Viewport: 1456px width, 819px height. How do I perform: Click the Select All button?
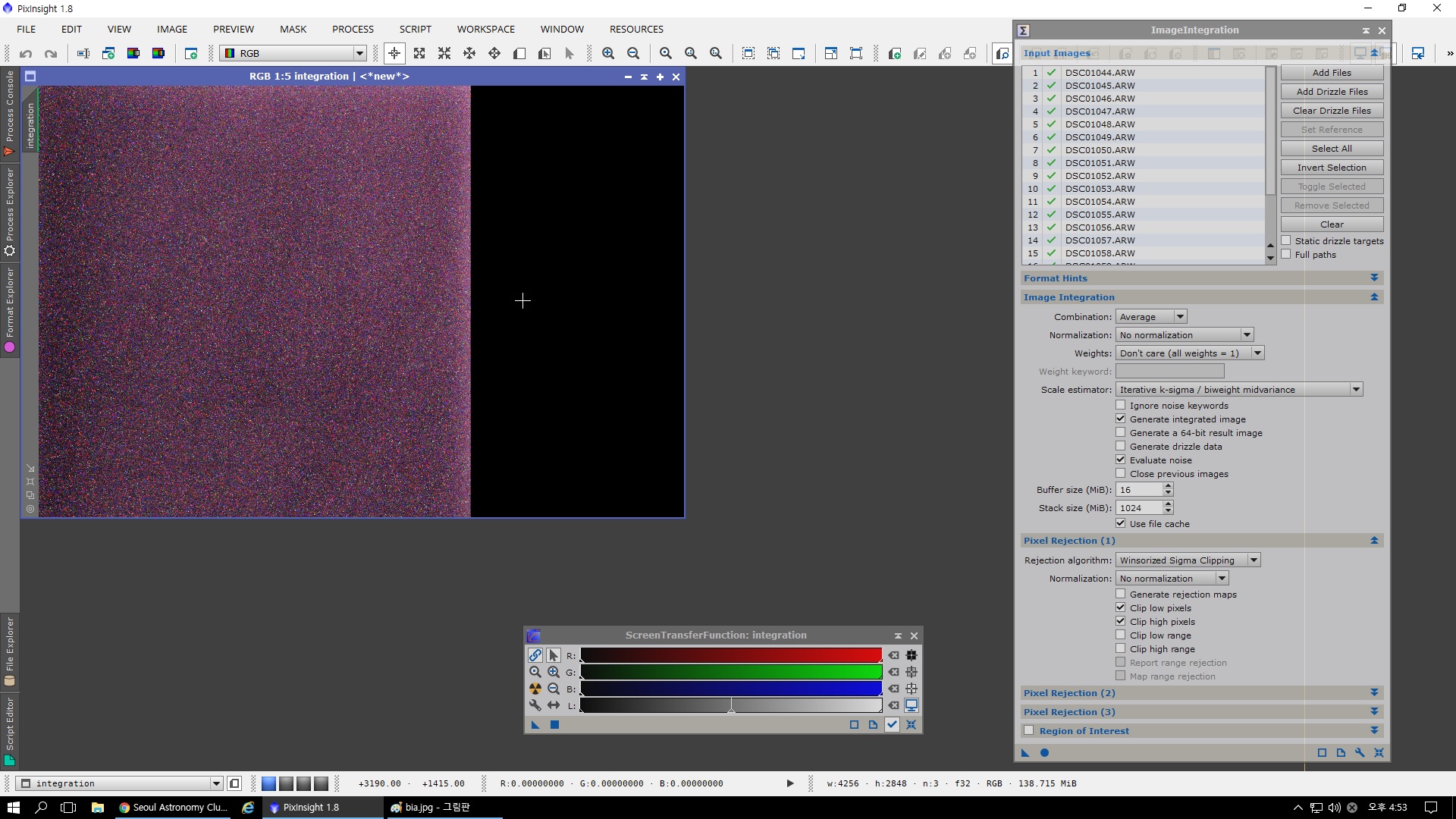click(x=1332, y=149)
